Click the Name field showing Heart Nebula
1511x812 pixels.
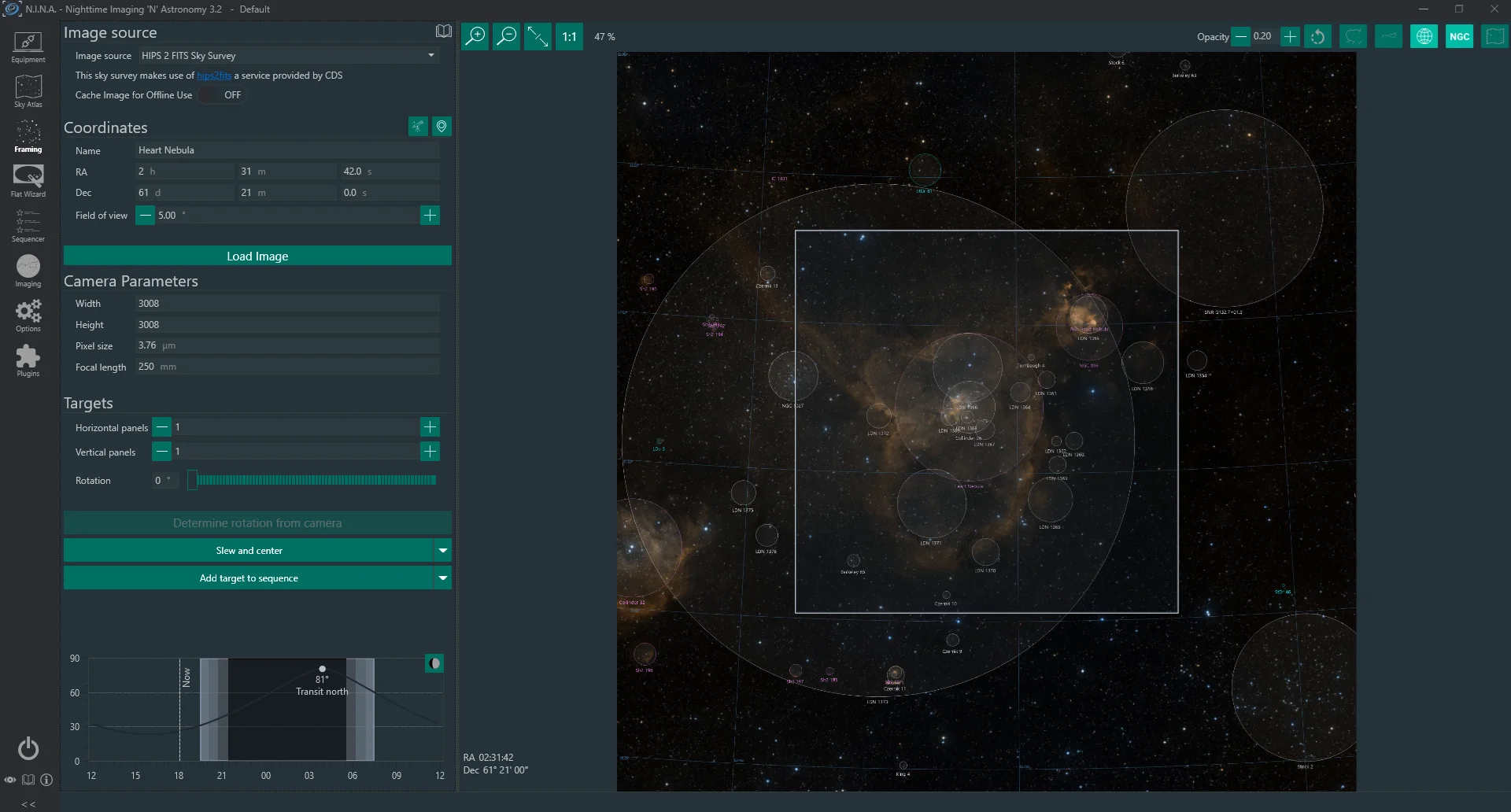(287, 150)
